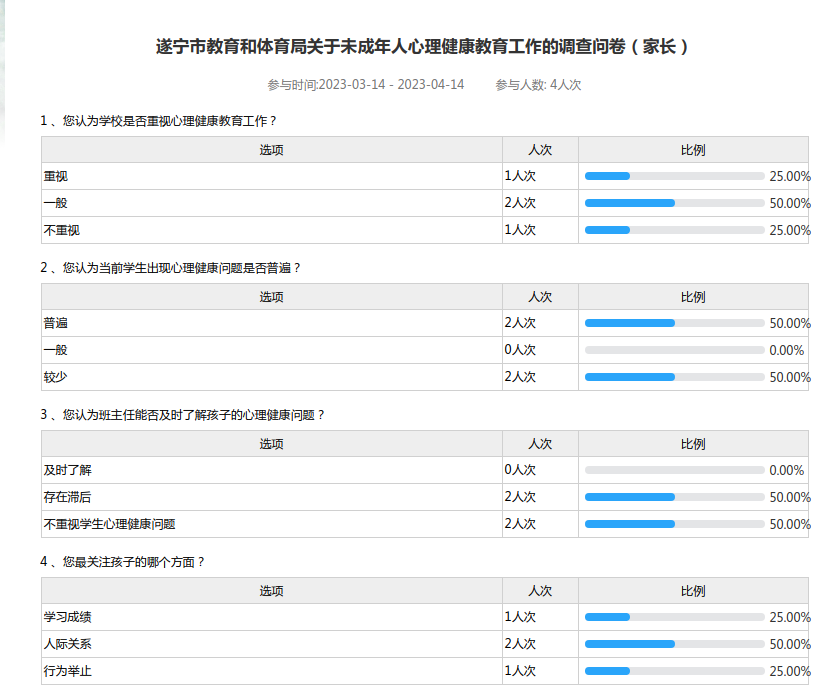
Task: Click the survey title heading at the top
Action: point(423,47)
